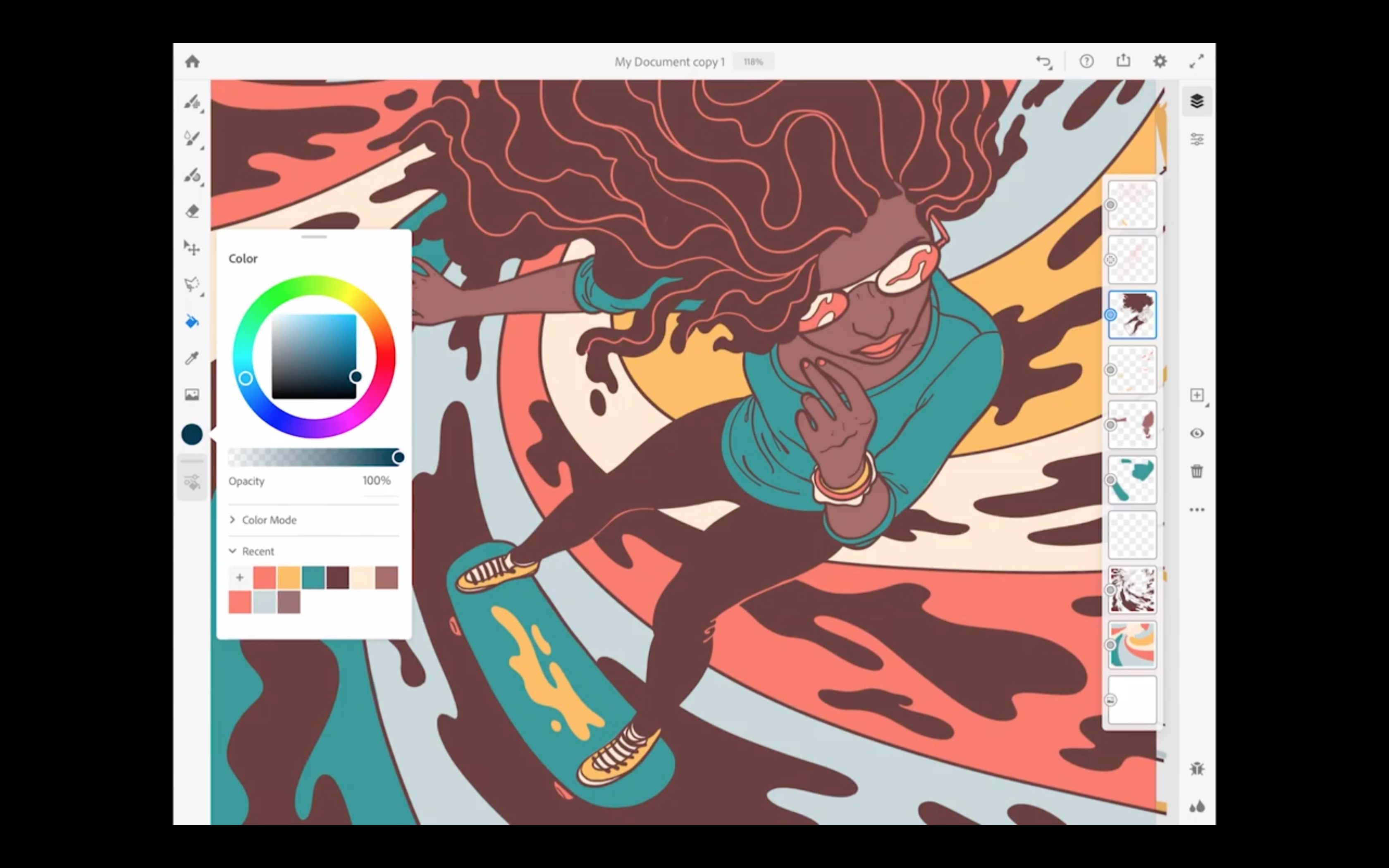1389x868 pixels.
Task: Drag the opacity slider to adjust
Action: [397, 457]
